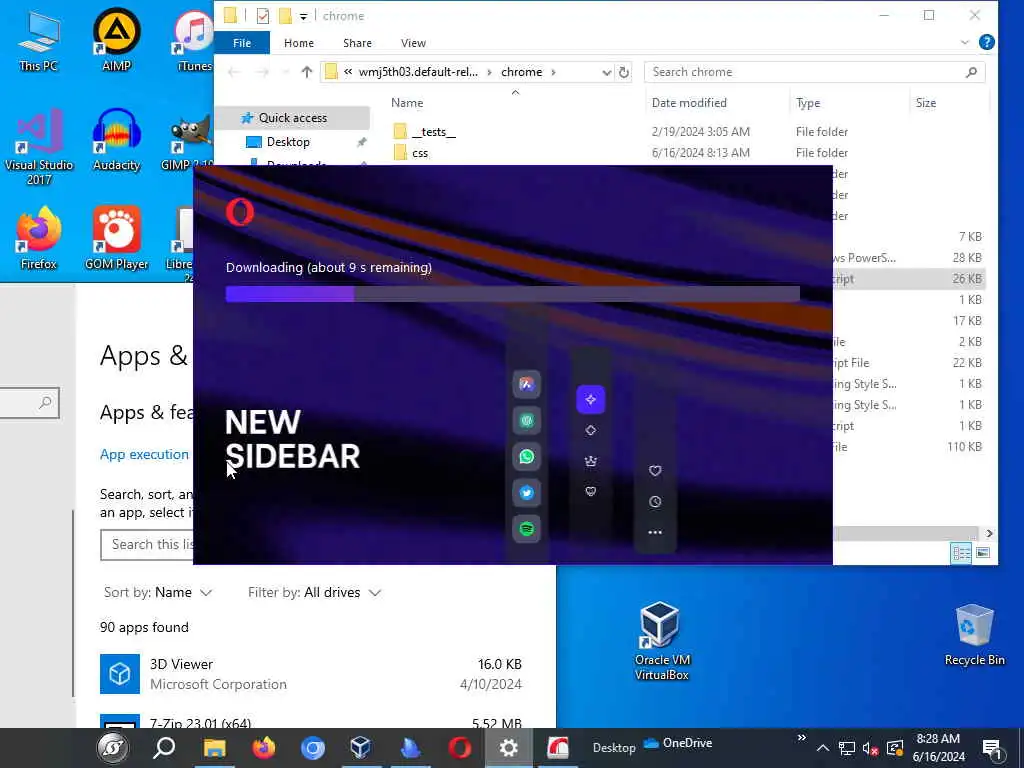
Task: Select Quick access in navigation pane
Action: coord(292,118)
